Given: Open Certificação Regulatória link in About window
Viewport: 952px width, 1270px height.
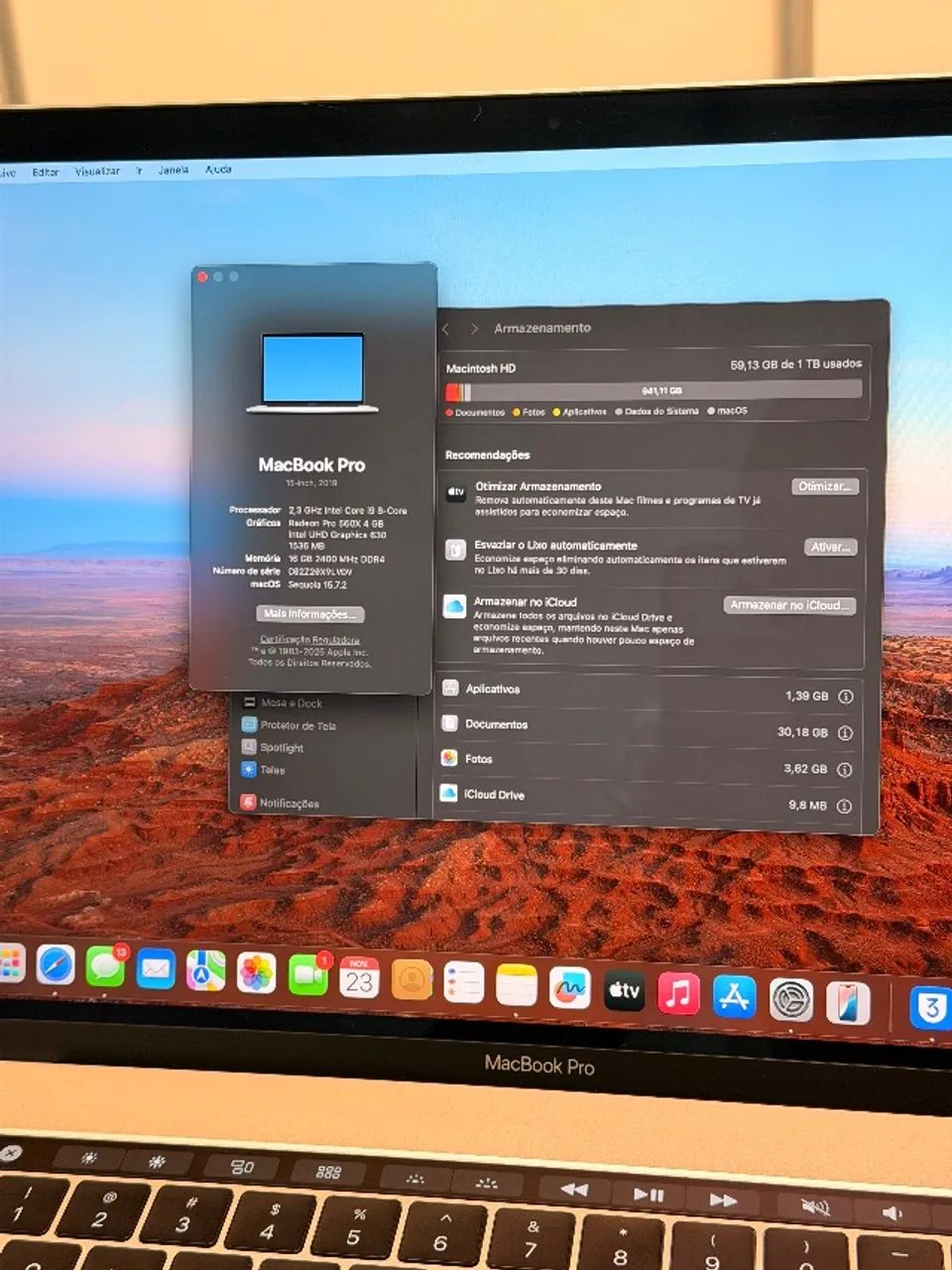Looking at the screenshot, I should point(308,639).
